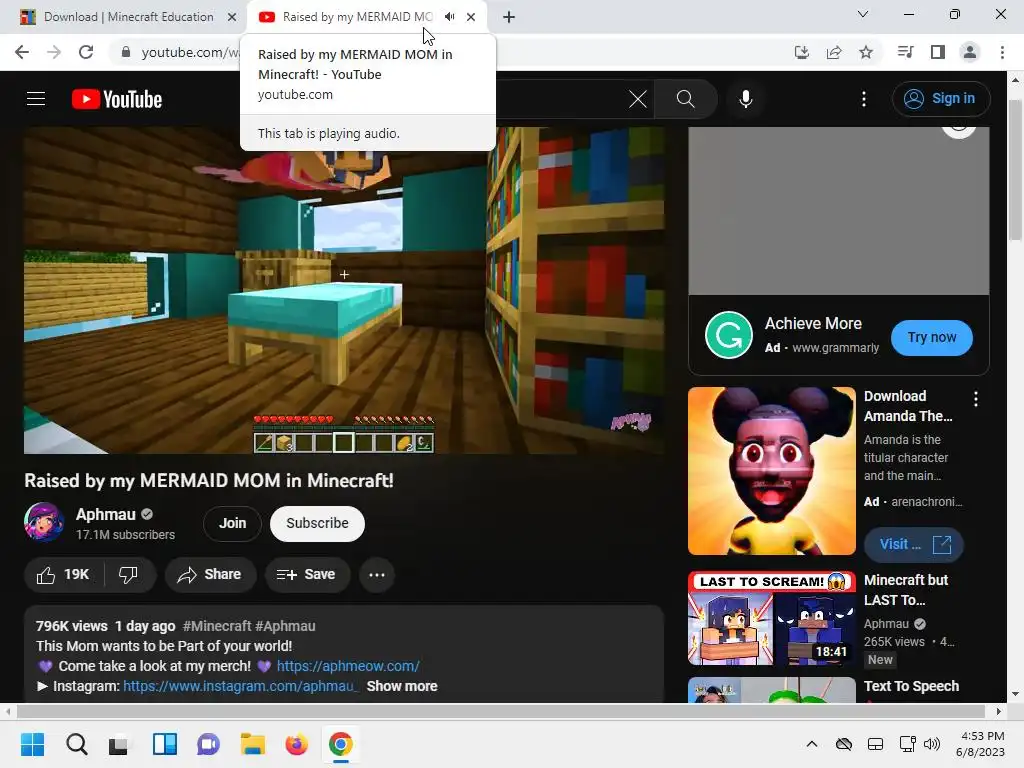Click the YouTube logo
Image resolution: width=1024 pixels, height=768 pixels.
tap(117, 99)
